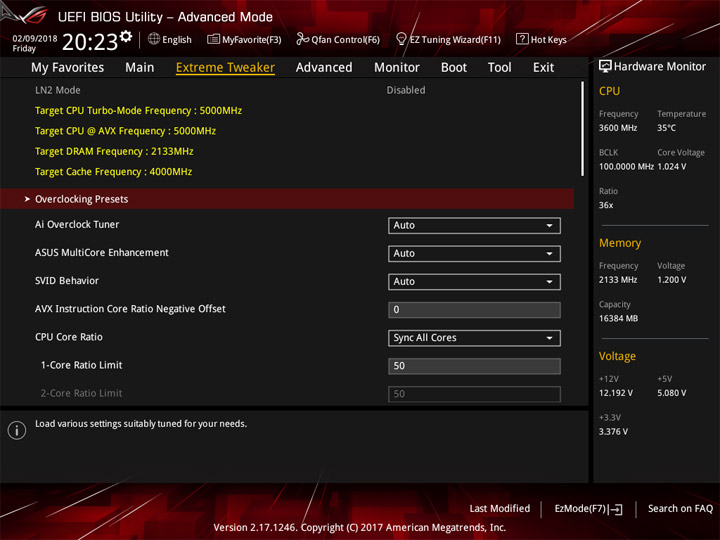This screenshot has width=720, height=540.
Task: Click memory voltage value 1.200 V
Action: click(672, 280)
